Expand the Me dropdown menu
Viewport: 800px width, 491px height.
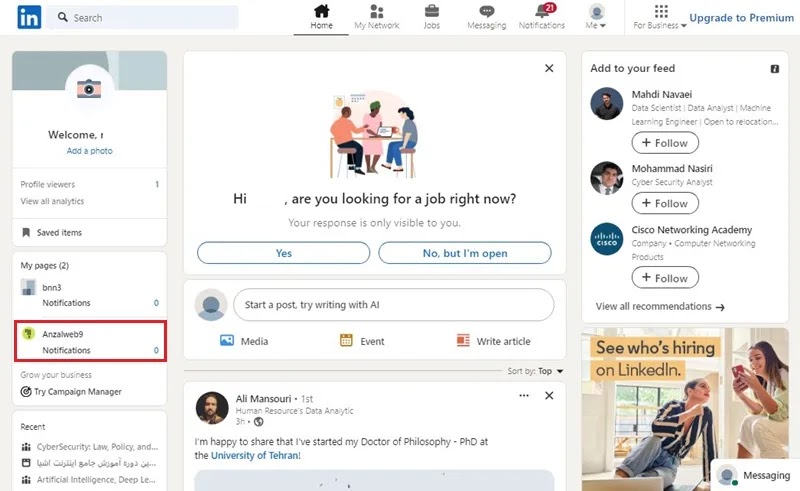[x=596, y=17]
